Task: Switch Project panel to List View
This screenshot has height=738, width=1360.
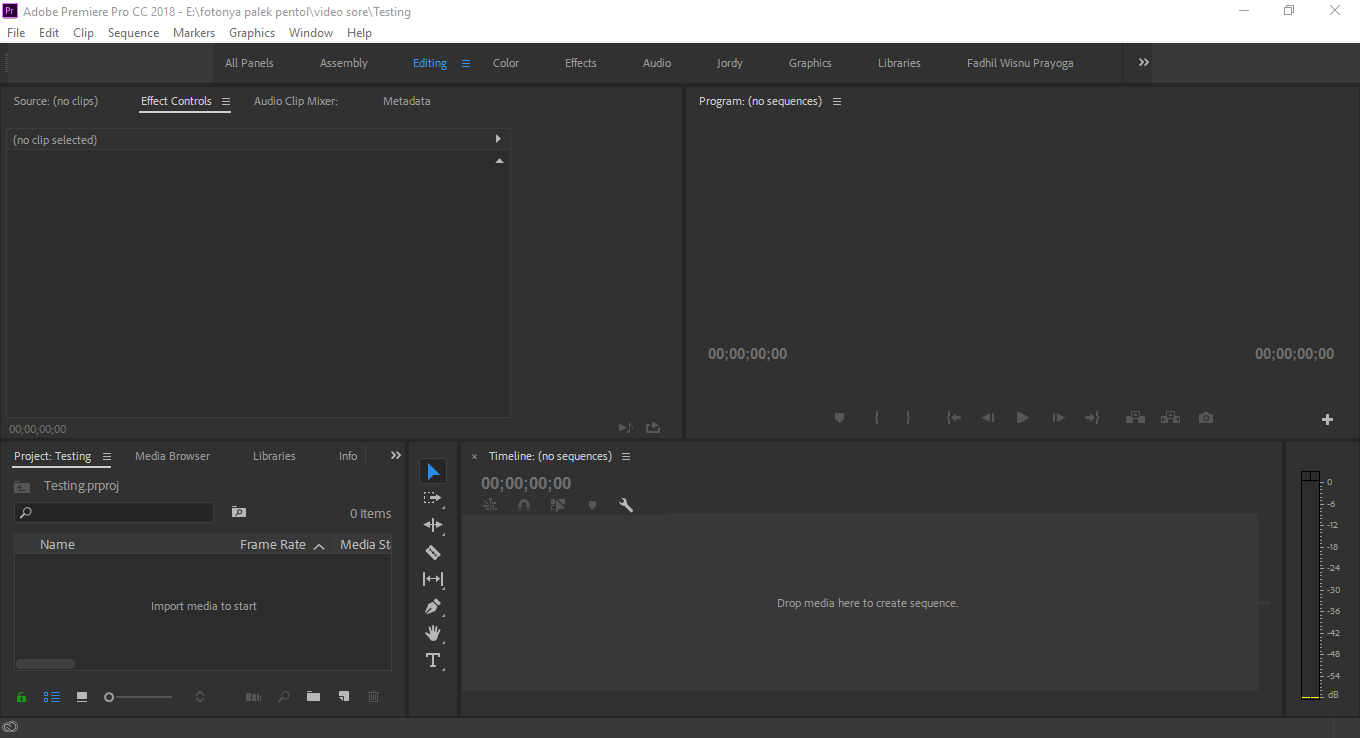Action: [x=52, y=696]
